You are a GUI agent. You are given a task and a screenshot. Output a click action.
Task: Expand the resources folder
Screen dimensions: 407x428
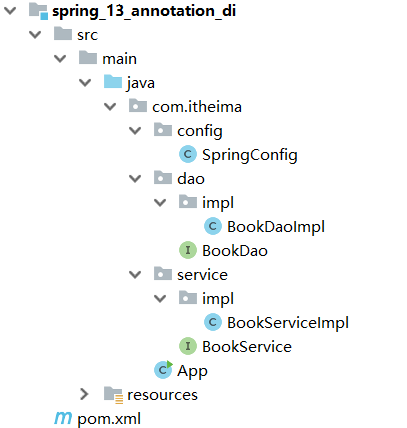coord(84,394)
